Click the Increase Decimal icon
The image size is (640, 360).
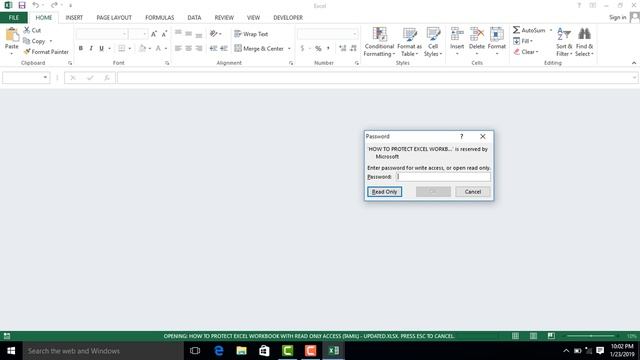tap(342, 48)
